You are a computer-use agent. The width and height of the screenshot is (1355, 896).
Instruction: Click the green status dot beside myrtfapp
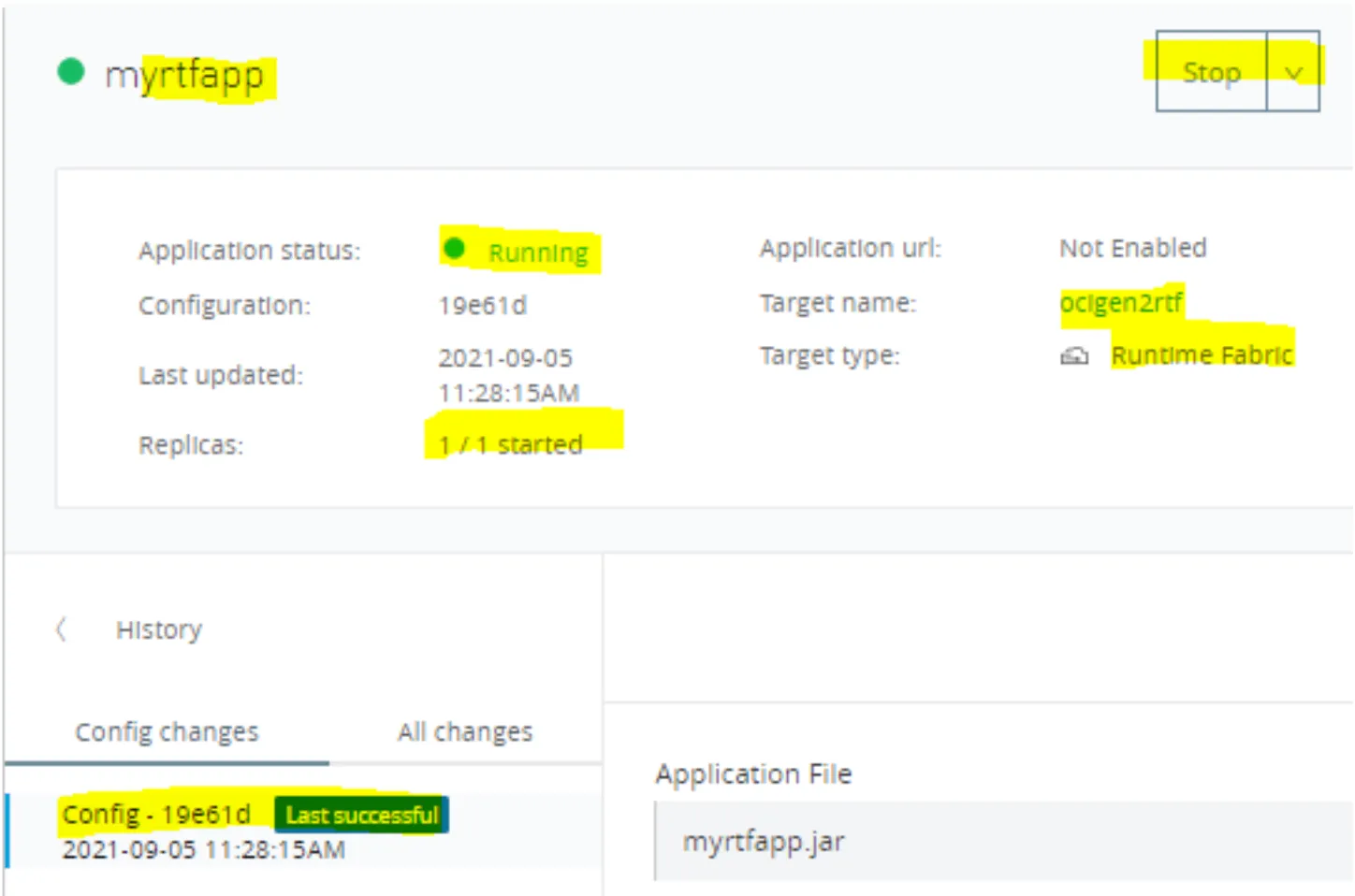pos(71,71)
